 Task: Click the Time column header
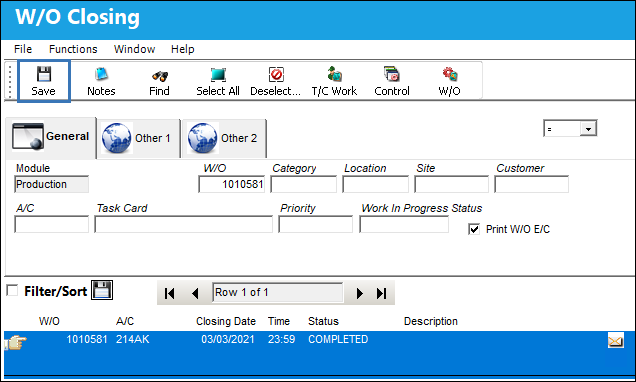(x=279, y=321)
